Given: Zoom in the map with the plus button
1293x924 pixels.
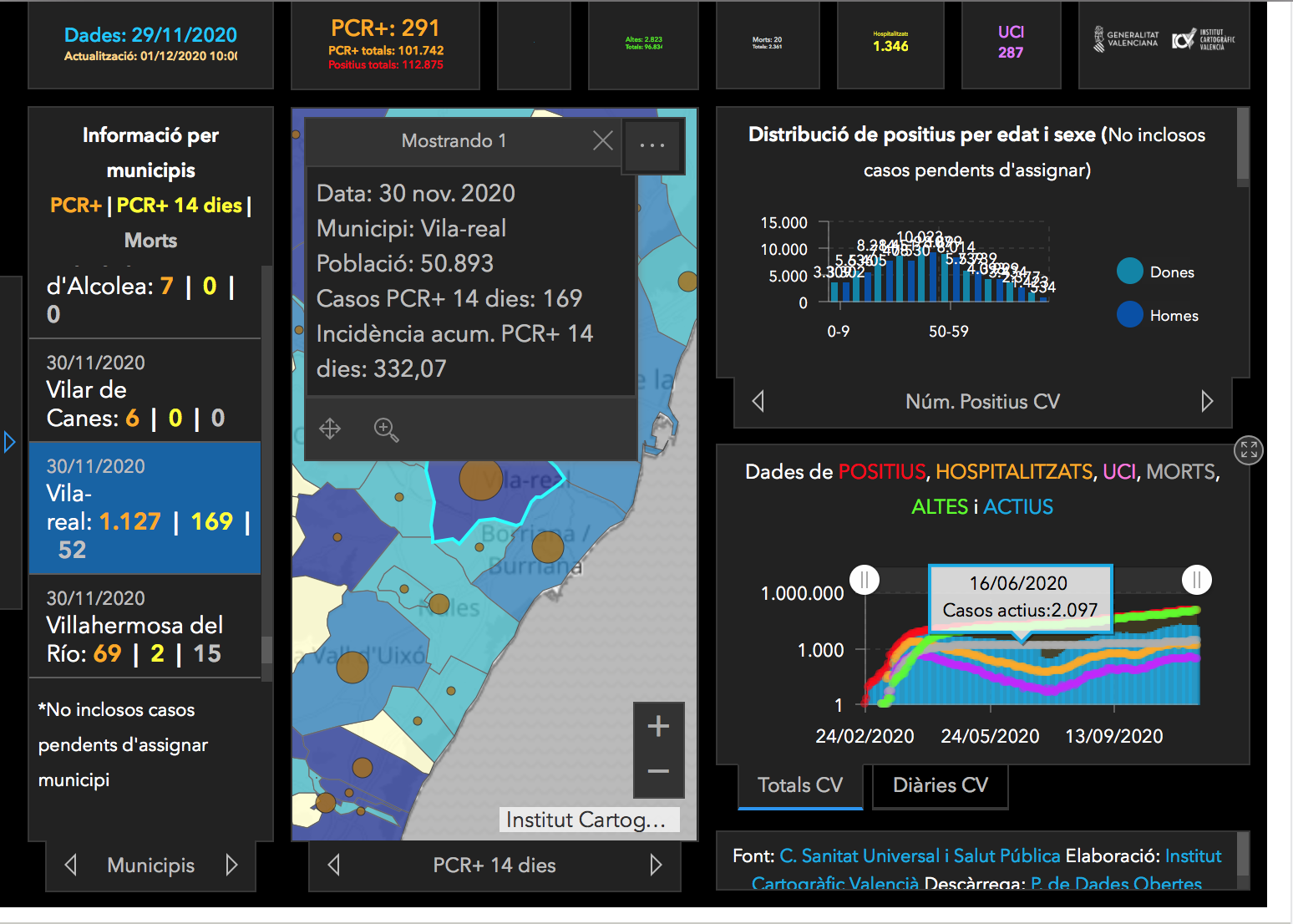Looking at the screenshot, I should (x=658, y=726).
